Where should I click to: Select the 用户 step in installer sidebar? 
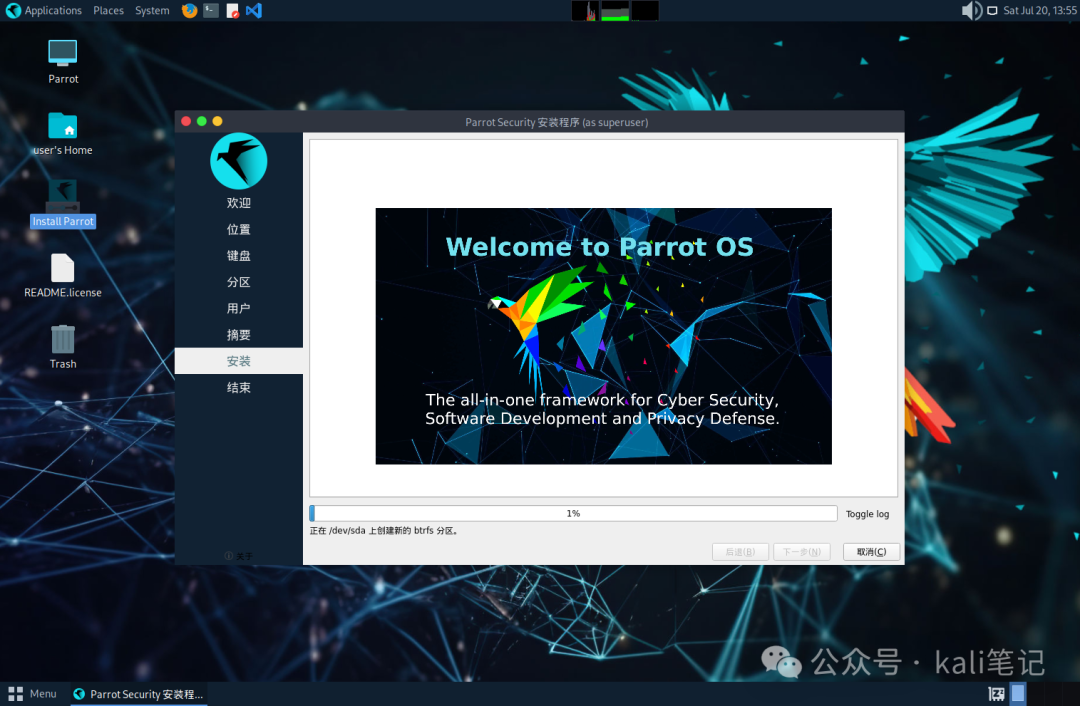point(238,309)
